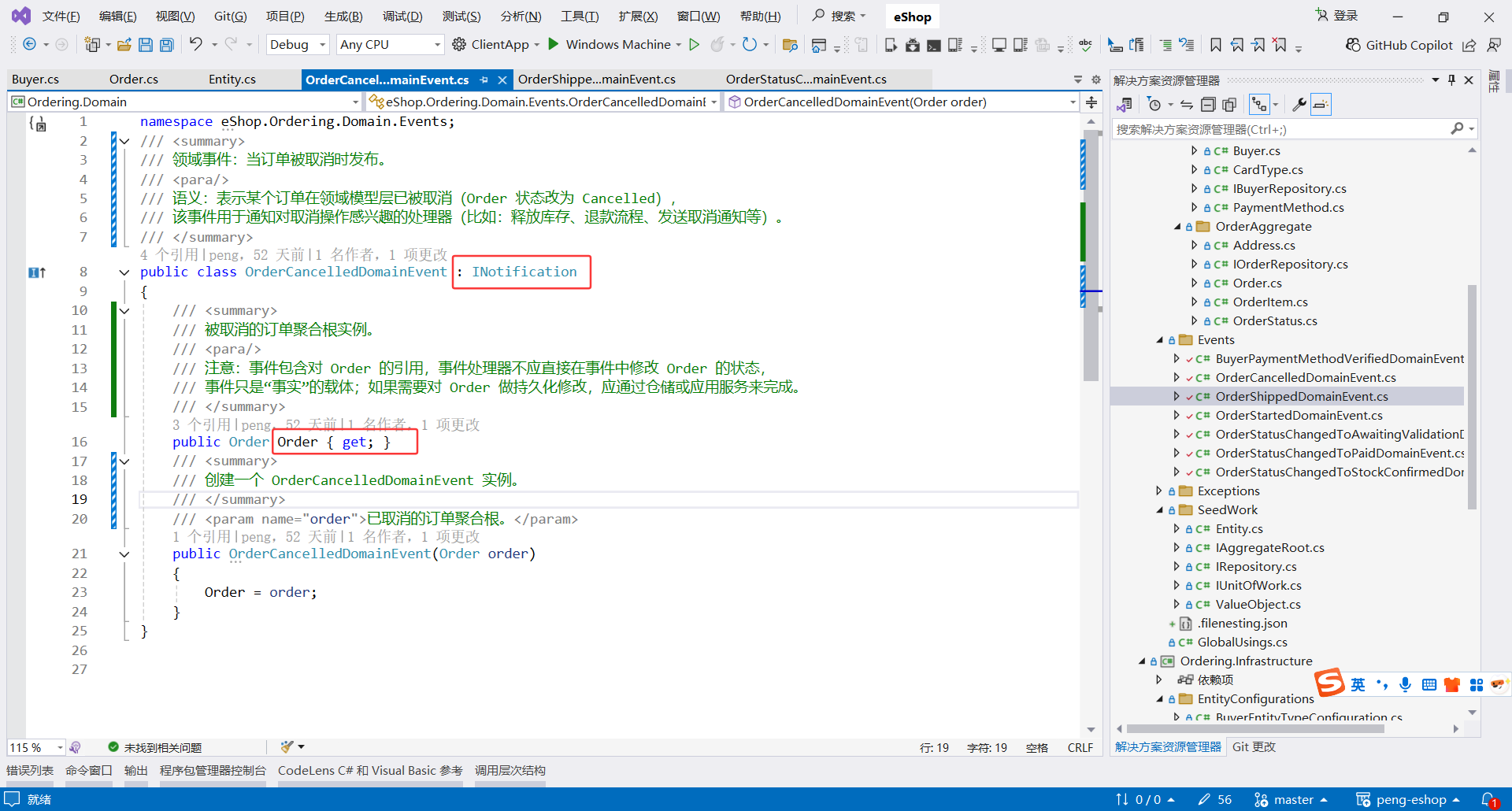Go to the next bookmark icon
Screen dimensions: 1512x811
click(x=1258, y=45)
